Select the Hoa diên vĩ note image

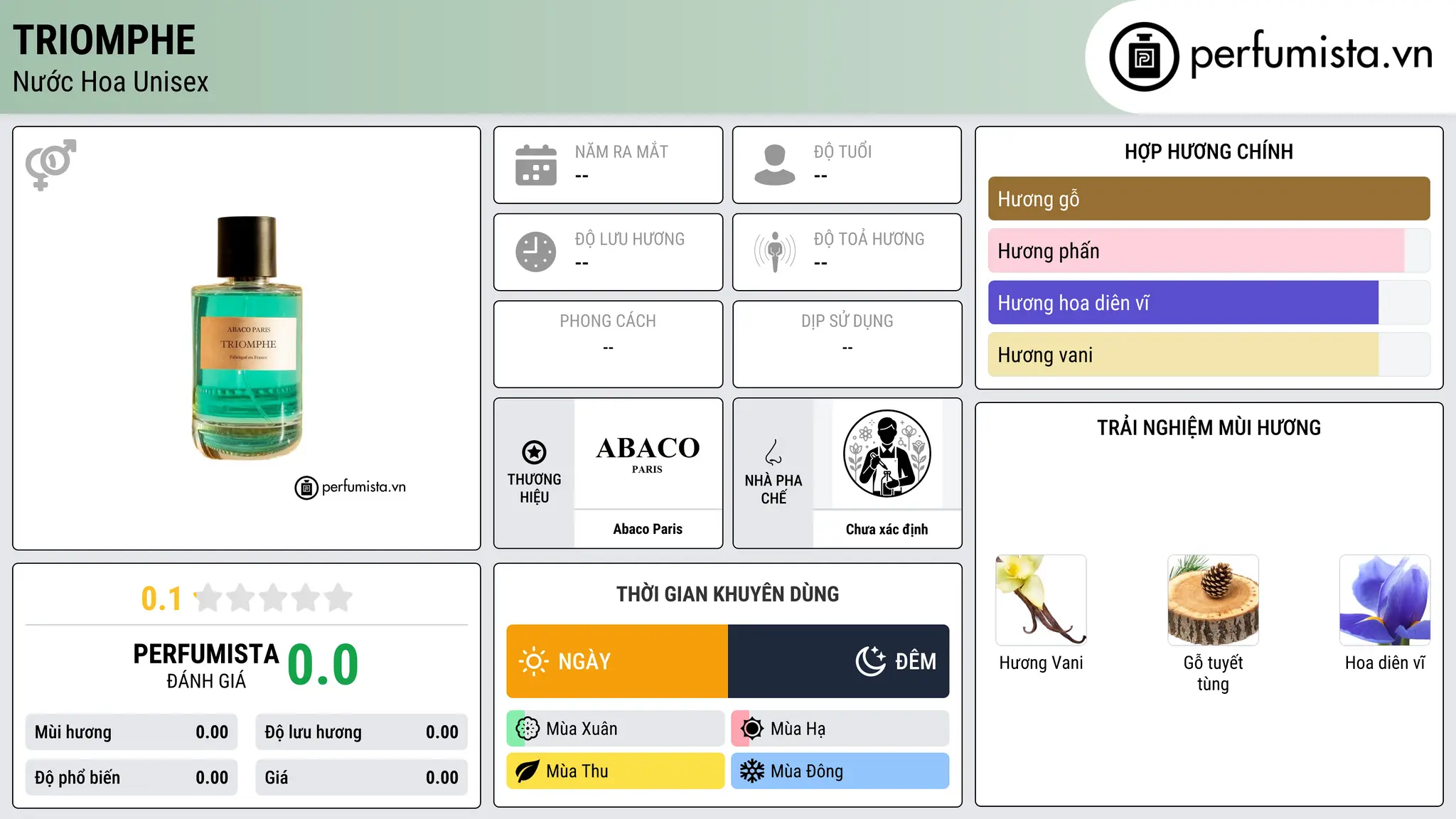point(1385,600)
